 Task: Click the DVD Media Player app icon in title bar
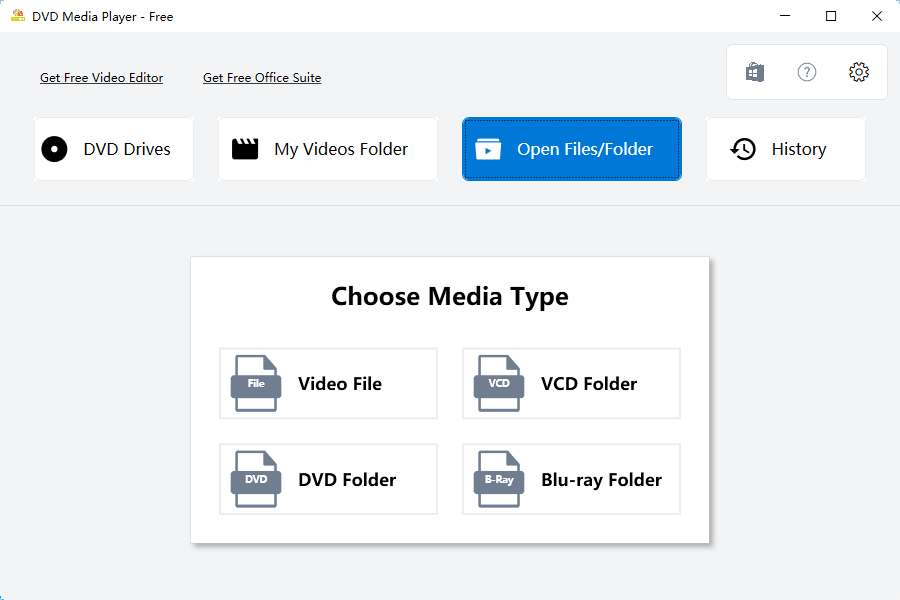coord(18,16)
